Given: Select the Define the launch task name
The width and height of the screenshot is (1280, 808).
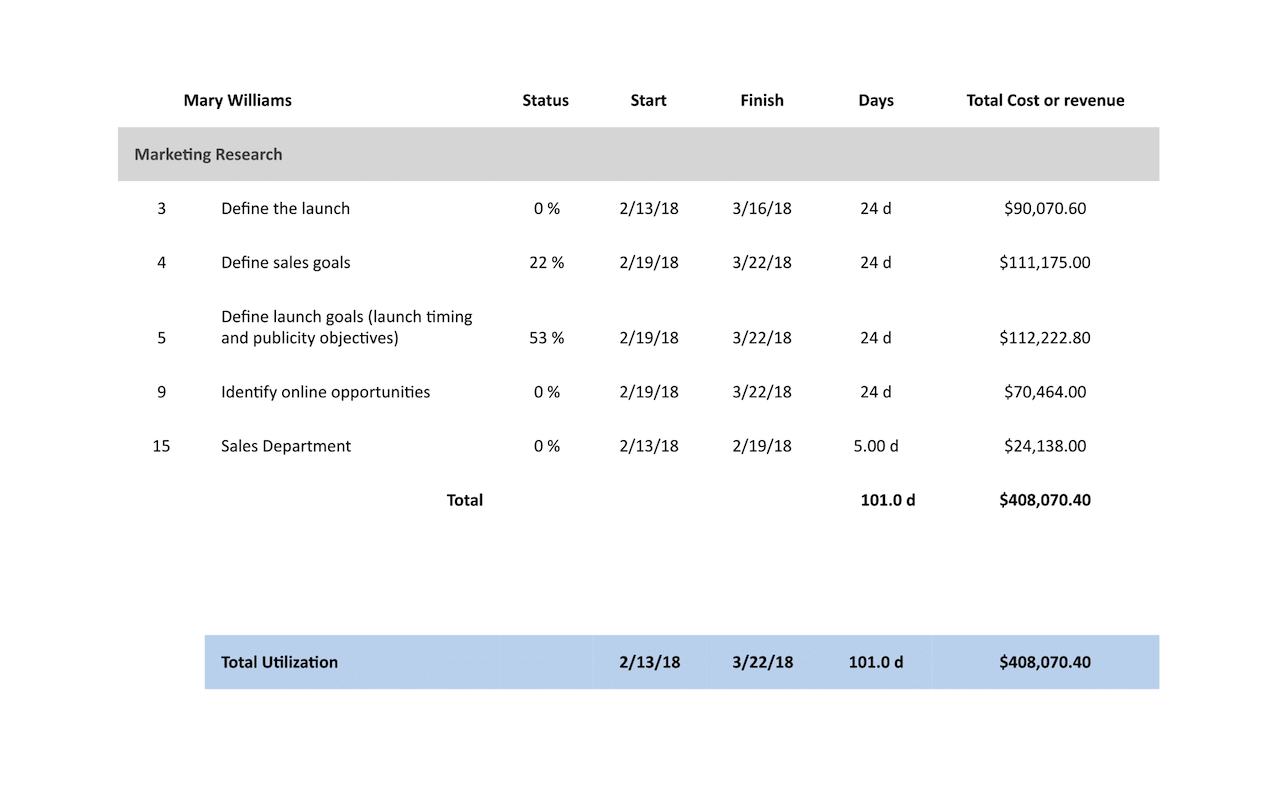Looking at the screenshot, I should 285,208.
